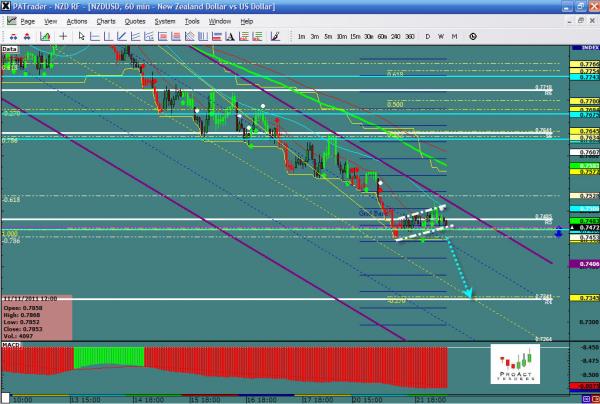Expand the Quotes menu
The width and height of the screenshot is (600, 404).
click(135, 21)
